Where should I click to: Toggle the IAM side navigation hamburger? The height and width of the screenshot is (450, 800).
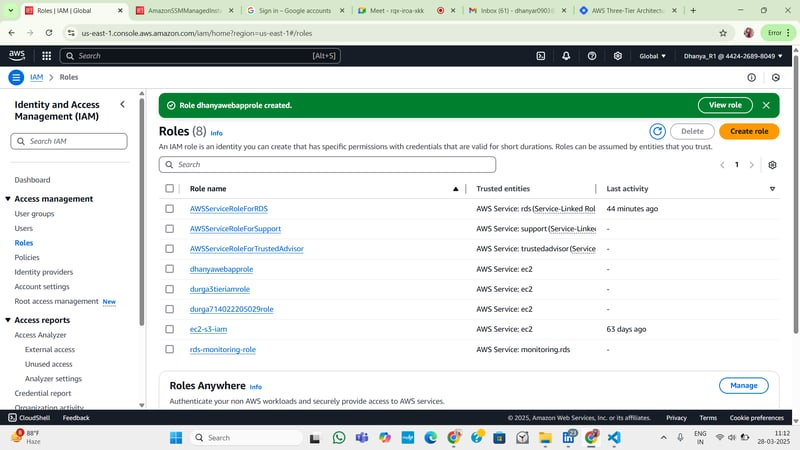click(x=16, y=77)
